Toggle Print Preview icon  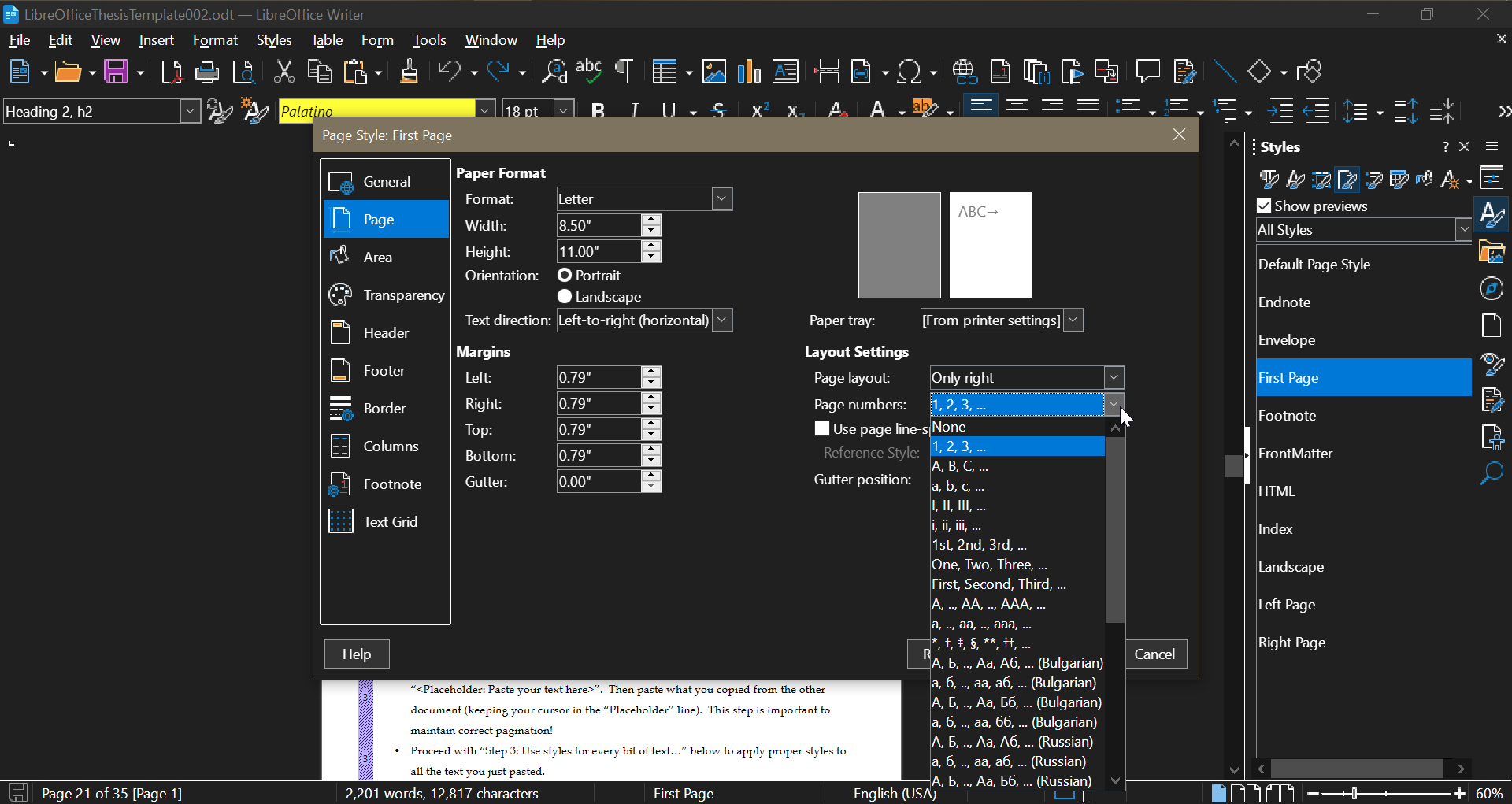pos(243,72)
